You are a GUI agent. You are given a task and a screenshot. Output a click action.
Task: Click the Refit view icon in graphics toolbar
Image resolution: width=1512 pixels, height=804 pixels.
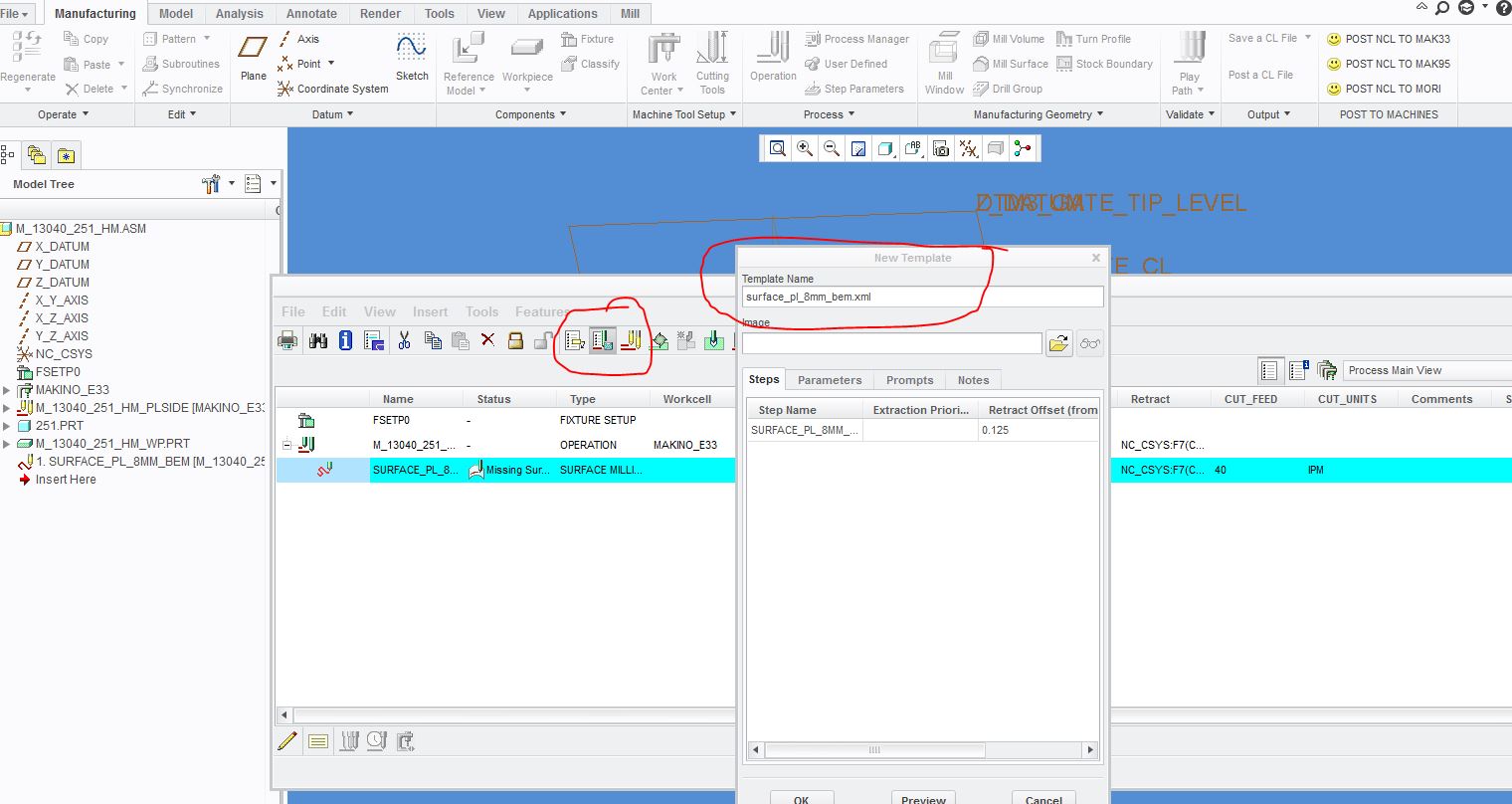(778, 149)
